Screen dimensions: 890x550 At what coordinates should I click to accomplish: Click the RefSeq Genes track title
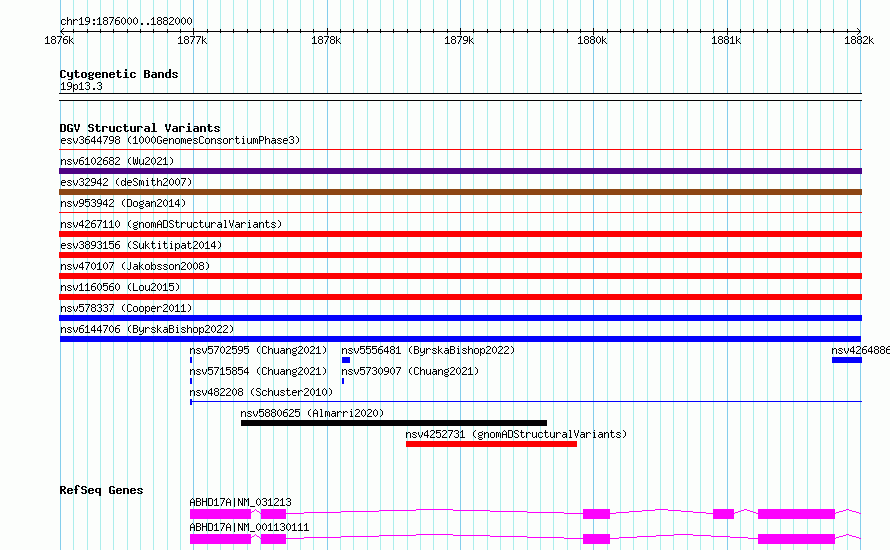click(x=101, y=490)
